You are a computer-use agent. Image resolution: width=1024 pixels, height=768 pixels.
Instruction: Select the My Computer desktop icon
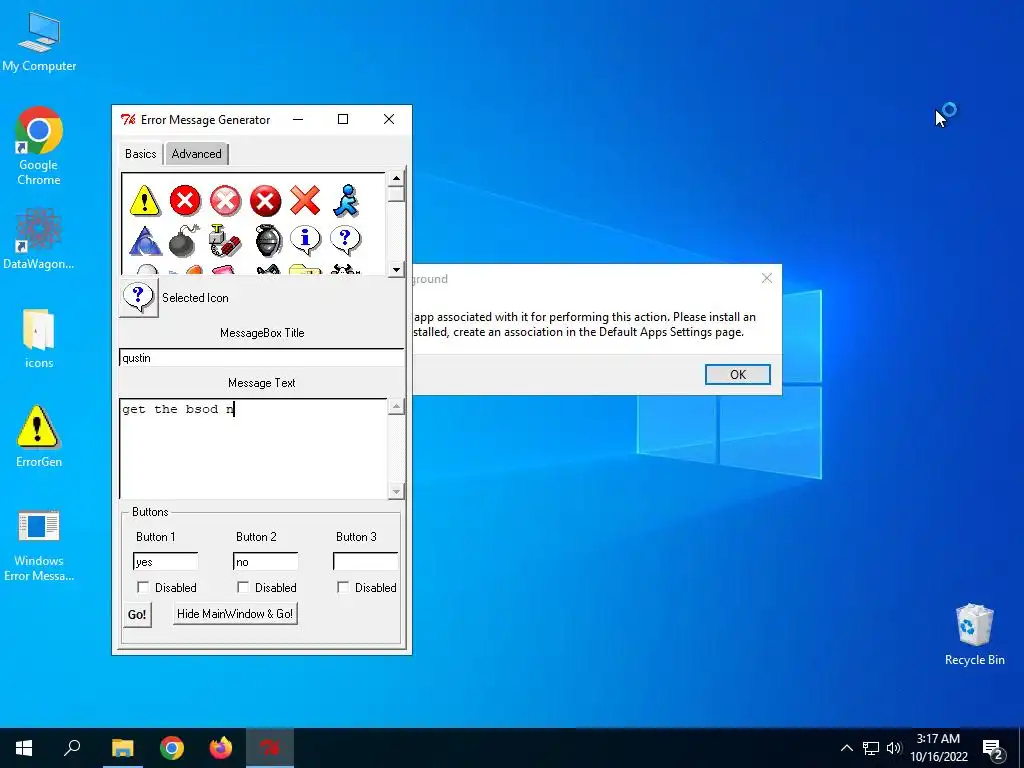point(39,42)
